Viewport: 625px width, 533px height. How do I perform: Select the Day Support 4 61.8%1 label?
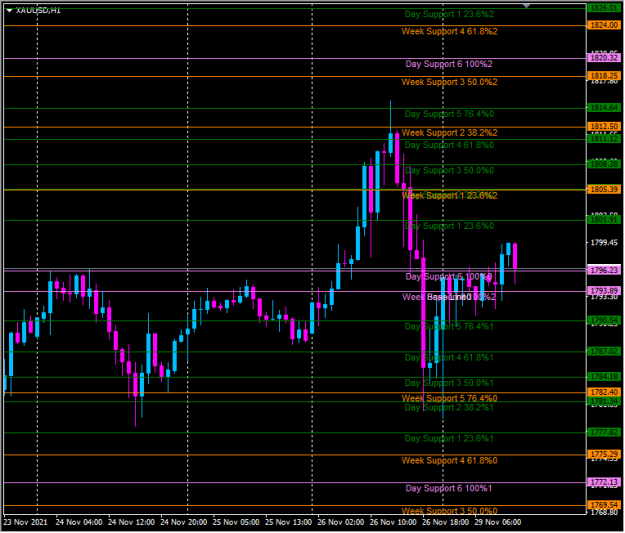coord(449,358)
